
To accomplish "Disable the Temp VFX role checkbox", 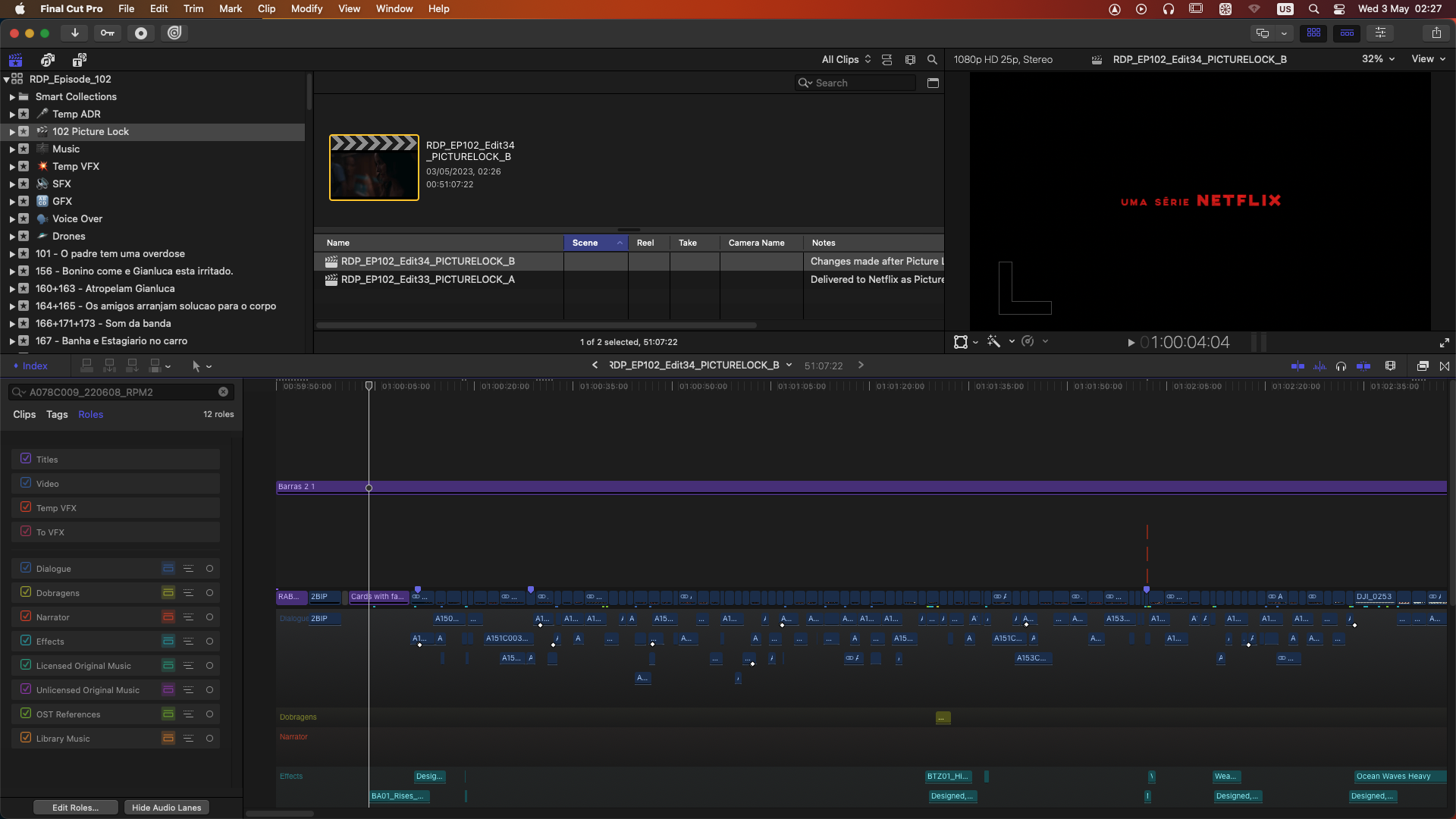I will pos(26,507).
